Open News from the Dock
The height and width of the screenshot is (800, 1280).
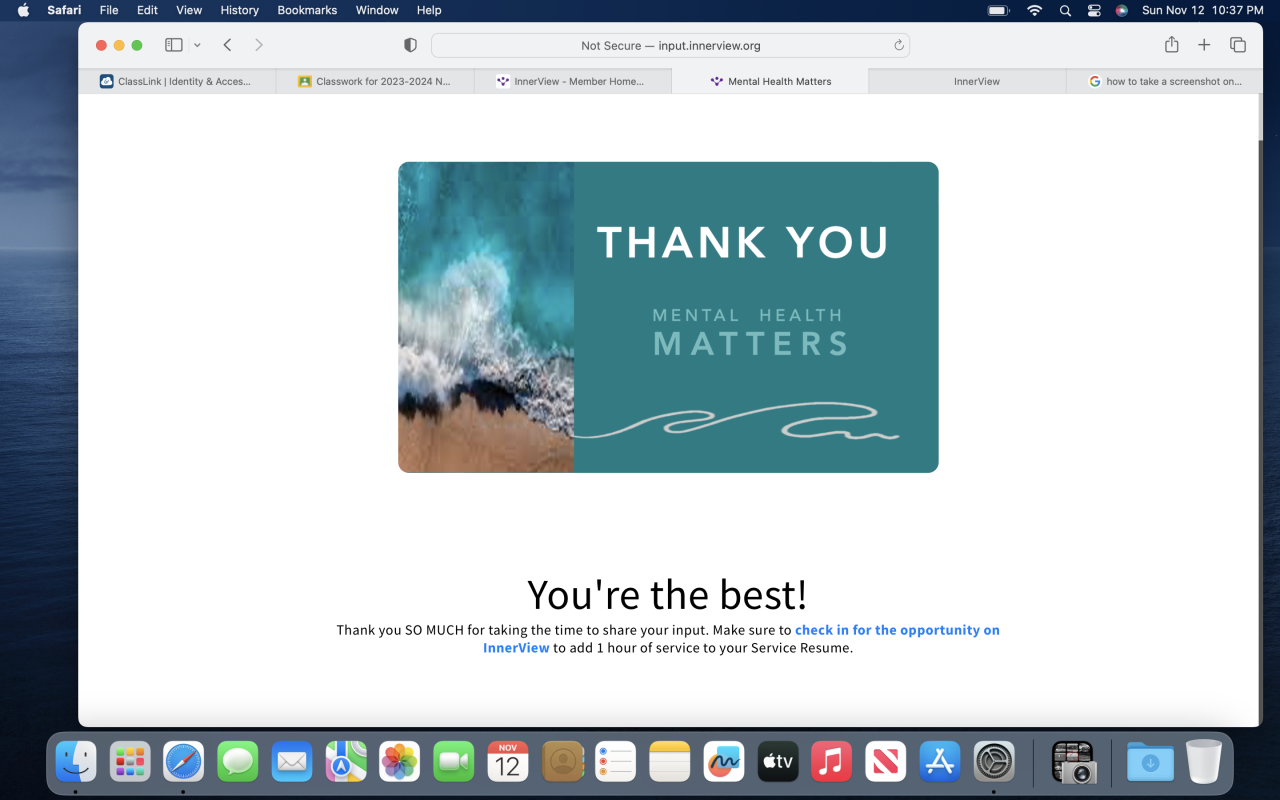[x=886, y=762]
